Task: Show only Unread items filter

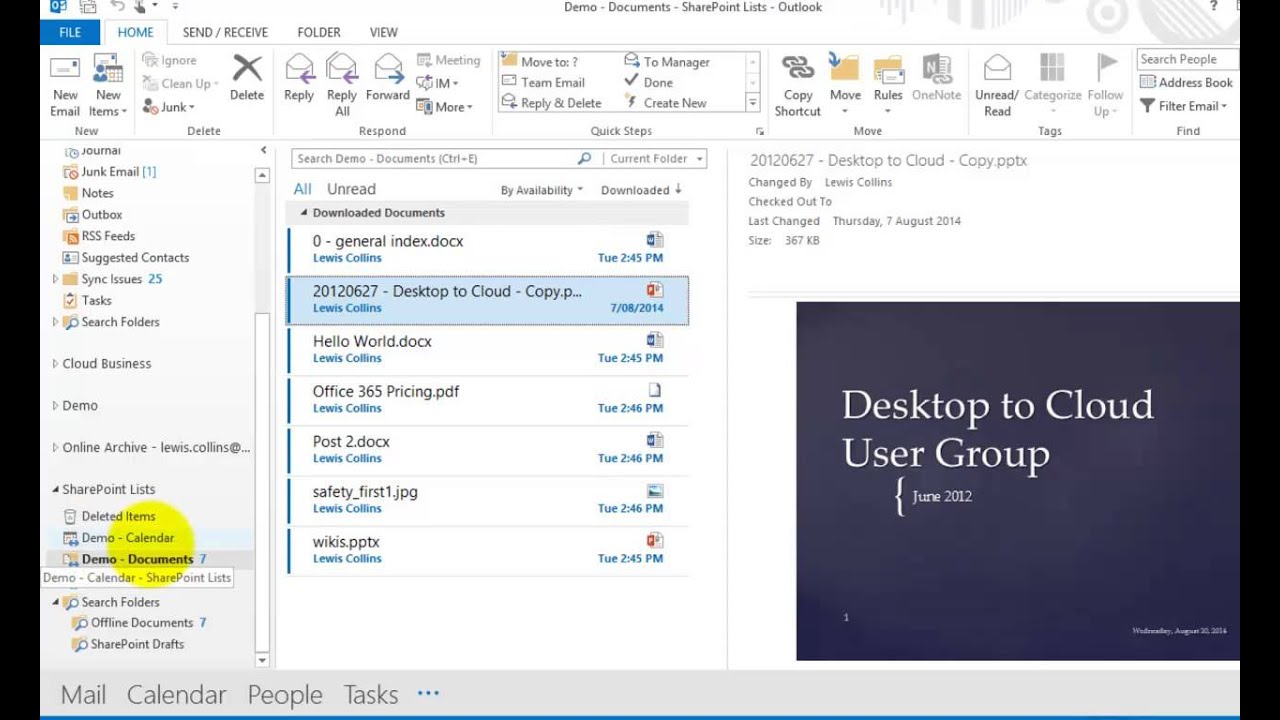Action: 351,189
